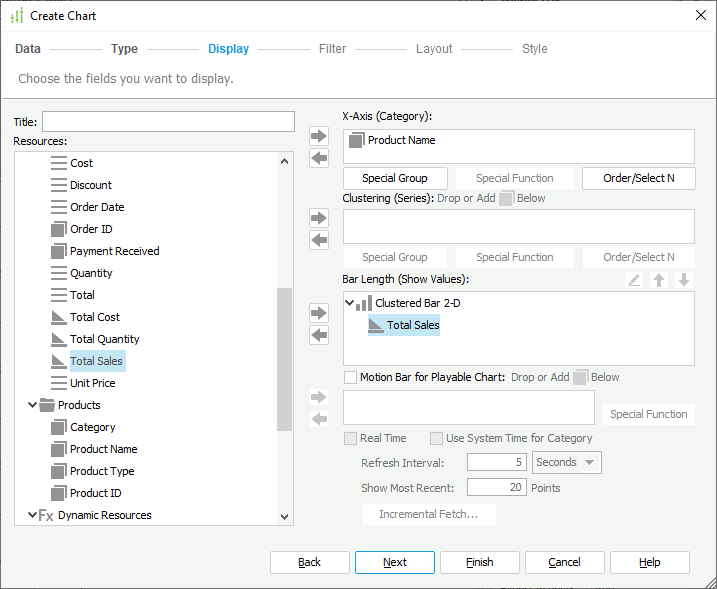
Task: Click the Fx Dynamic Resources icon
Action: pyautogui.click(x=46, y=515)
